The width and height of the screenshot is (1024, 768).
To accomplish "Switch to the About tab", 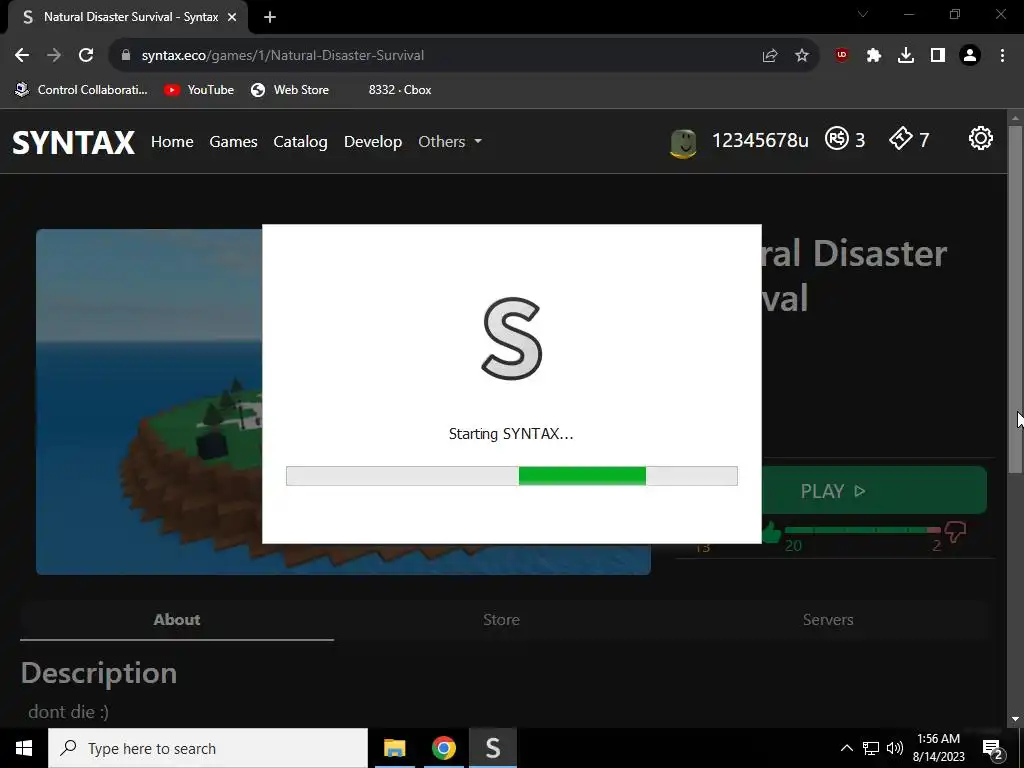I will pyautogui.click(x=177, y=620).
